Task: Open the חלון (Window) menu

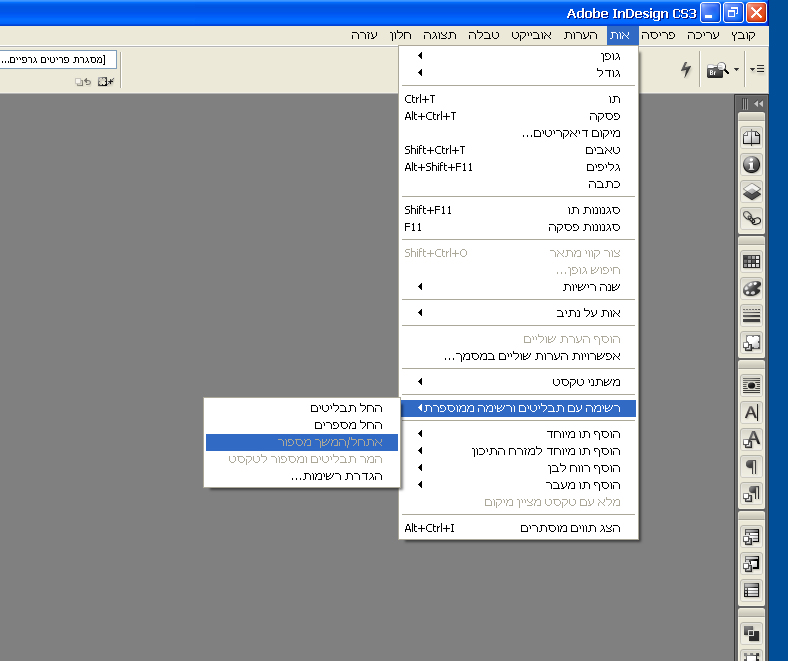Action: 401,35
